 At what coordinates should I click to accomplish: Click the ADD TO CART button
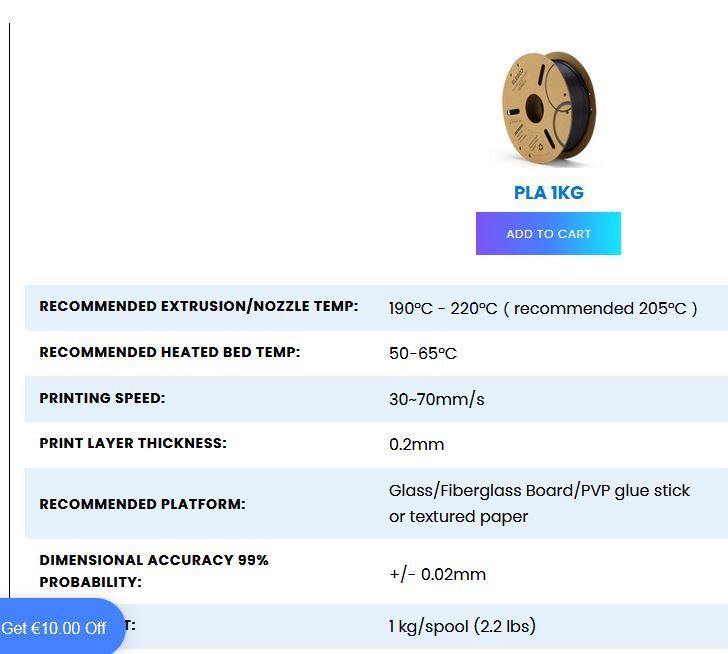[548, 233]
